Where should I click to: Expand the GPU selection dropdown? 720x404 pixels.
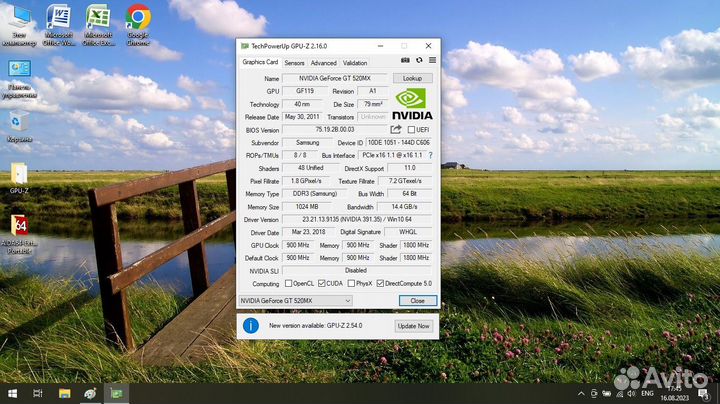click(296, 301)
